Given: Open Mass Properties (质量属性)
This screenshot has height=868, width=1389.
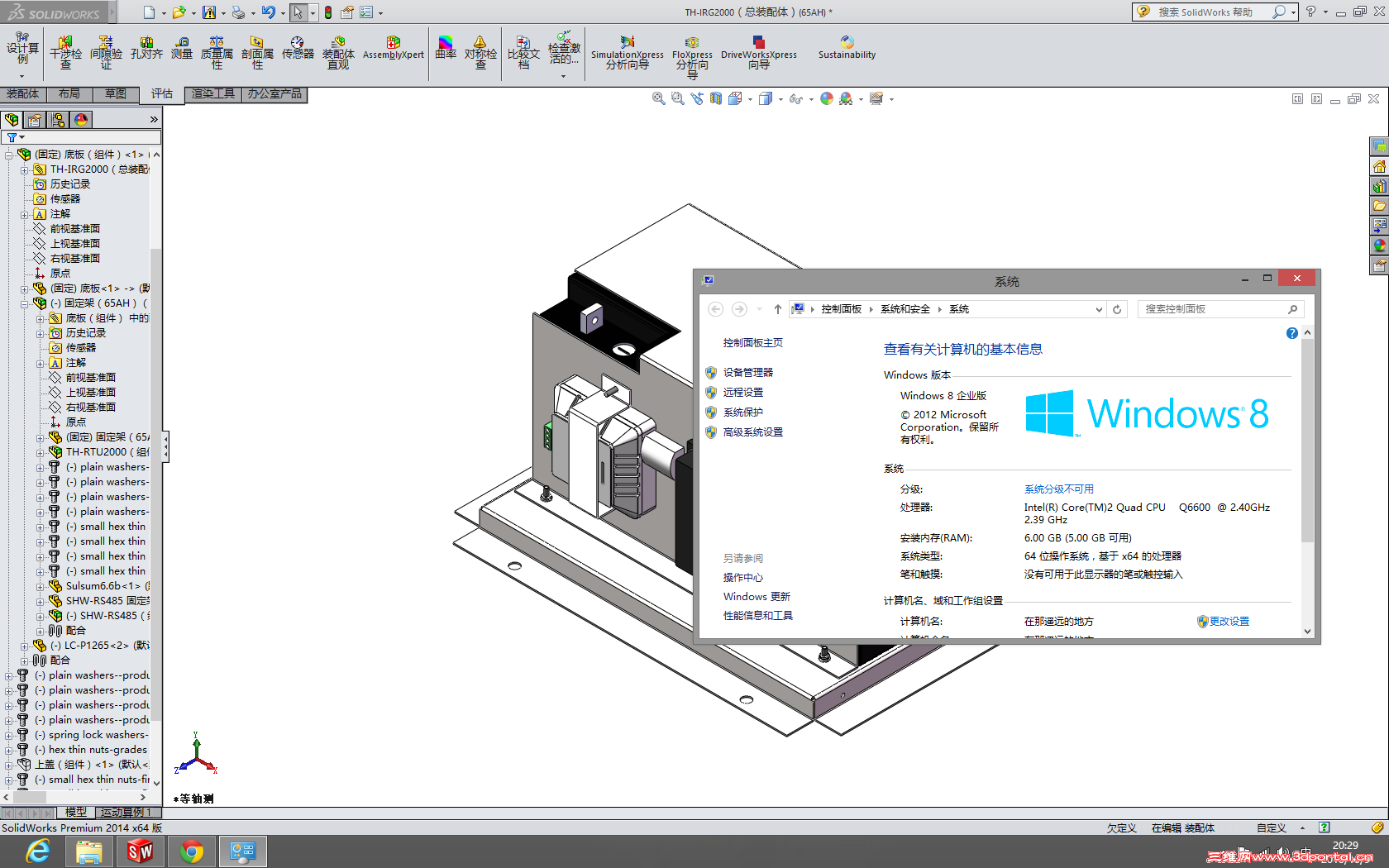Looking at the screenshot, I should click(x=217, y=53).
